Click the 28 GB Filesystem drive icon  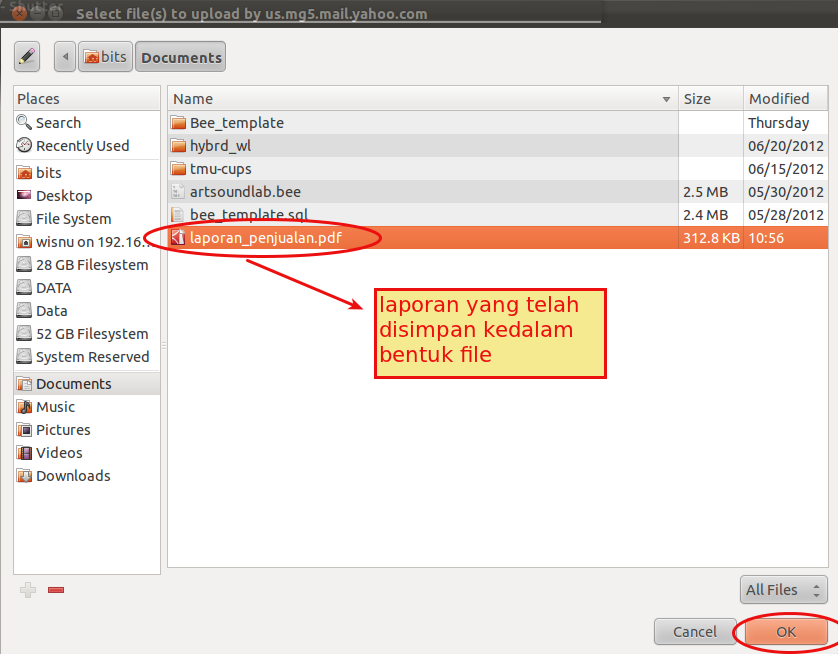(x=24, y=264)
